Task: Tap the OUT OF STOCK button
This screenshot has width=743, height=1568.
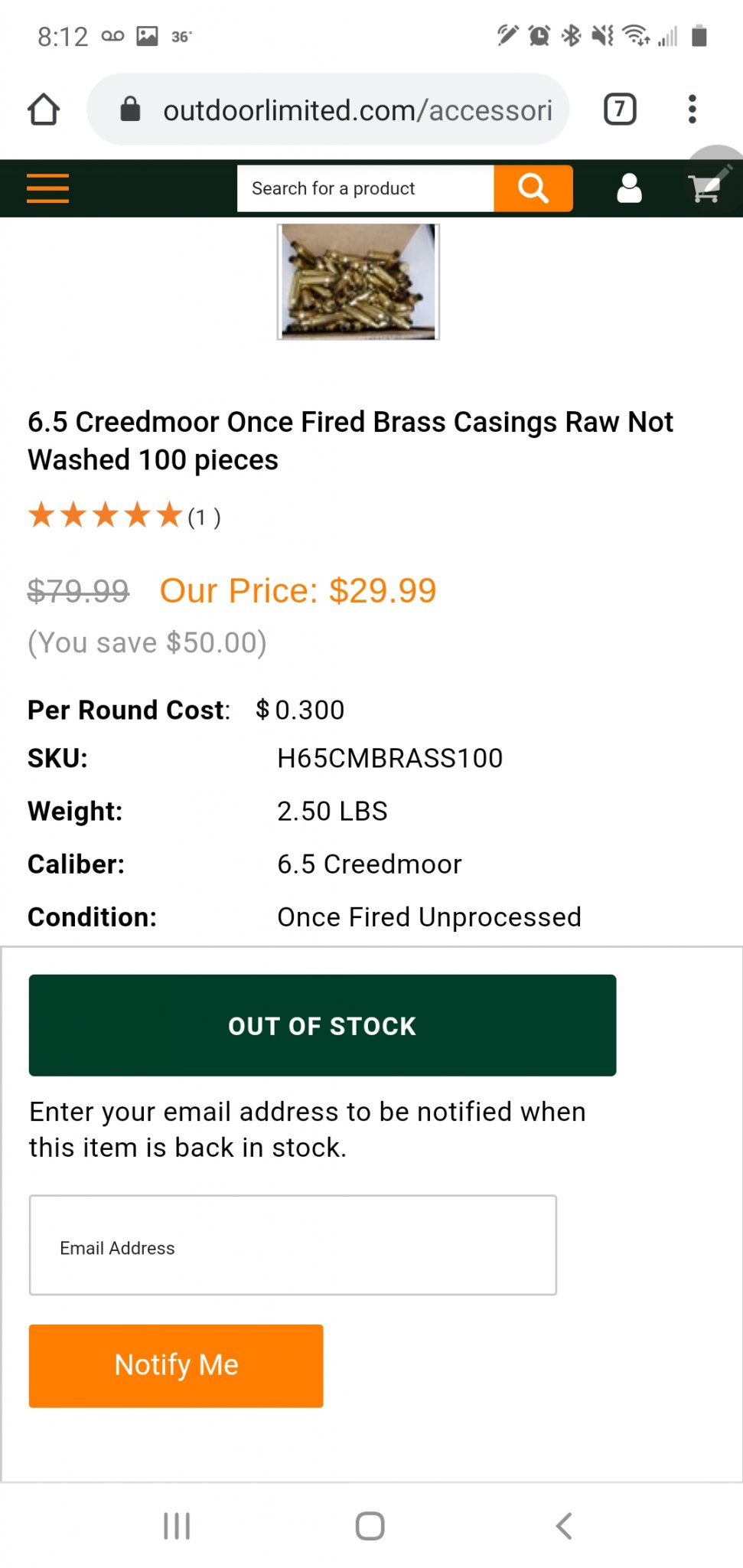Action: [322, 1025]
